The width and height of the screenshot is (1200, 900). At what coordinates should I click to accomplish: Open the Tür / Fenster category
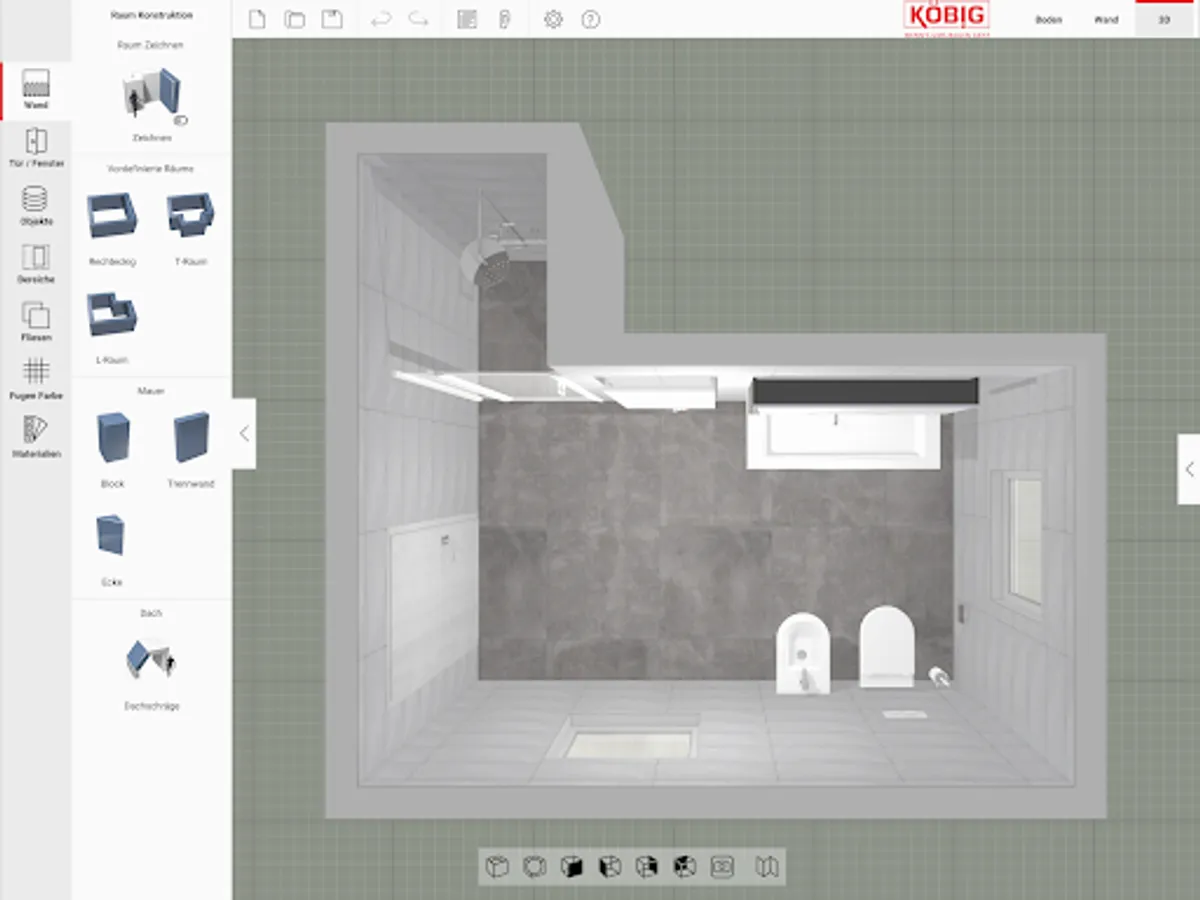36,147
